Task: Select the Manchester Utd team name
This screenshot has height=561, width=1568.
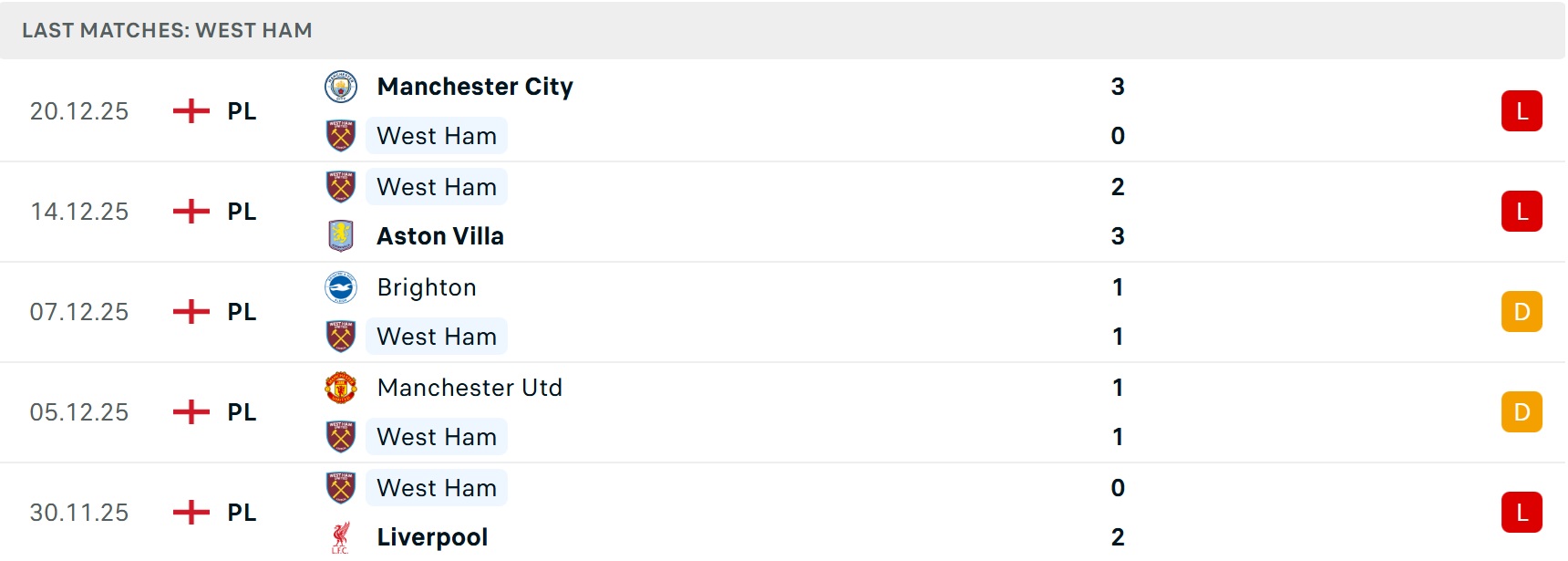Action: [x=469, y=388]
